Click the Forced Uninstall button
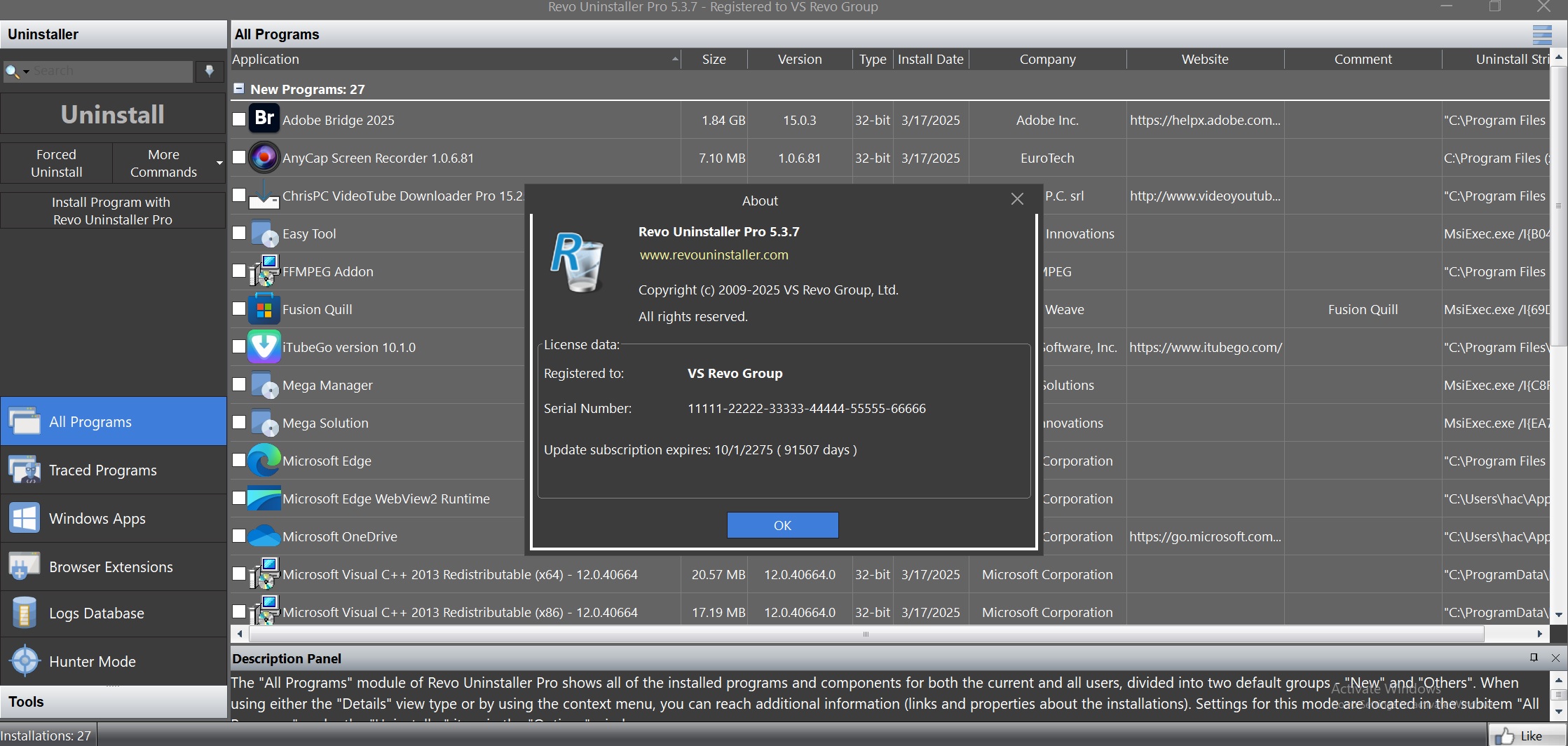The image size is (1568, 746). click(56, 163)
